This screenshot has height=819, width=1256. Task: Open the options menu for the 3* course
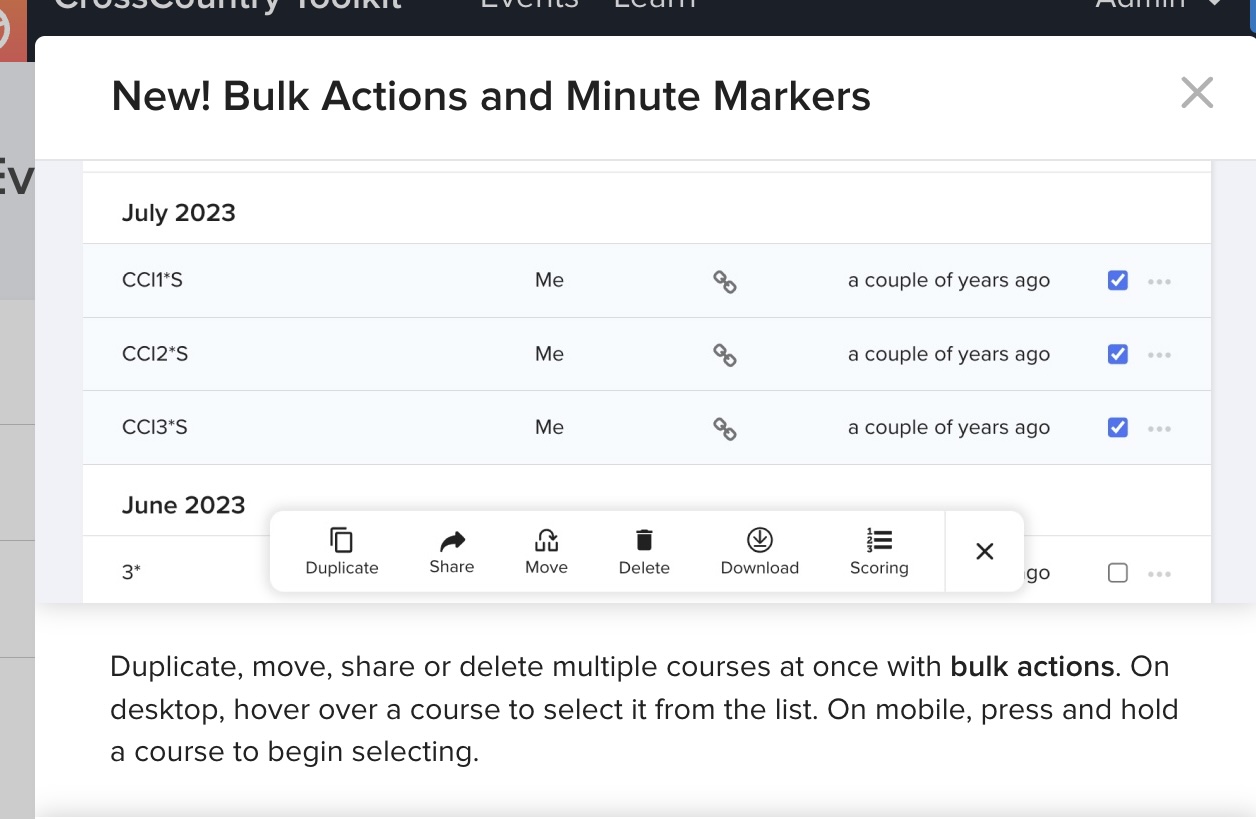click(x=1159, y=572)
